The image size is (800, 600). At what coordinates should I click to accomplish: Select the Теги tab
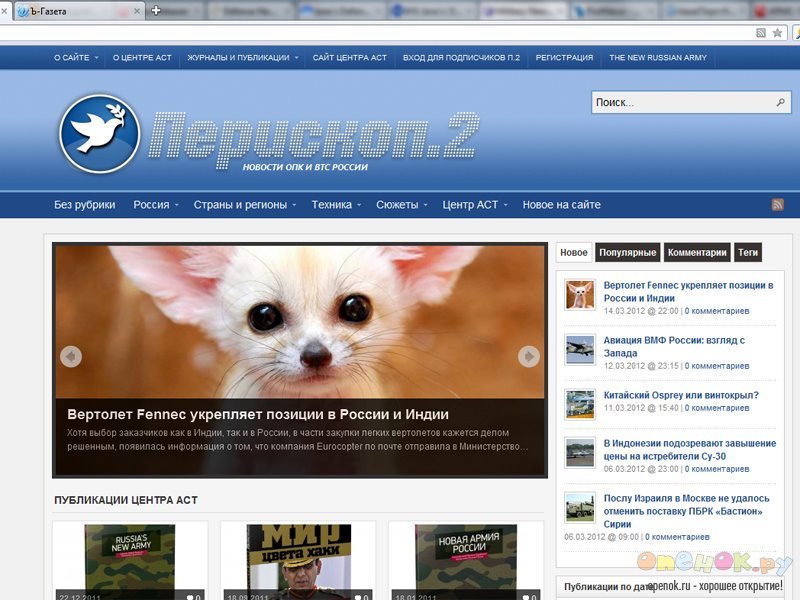(748, 253)
